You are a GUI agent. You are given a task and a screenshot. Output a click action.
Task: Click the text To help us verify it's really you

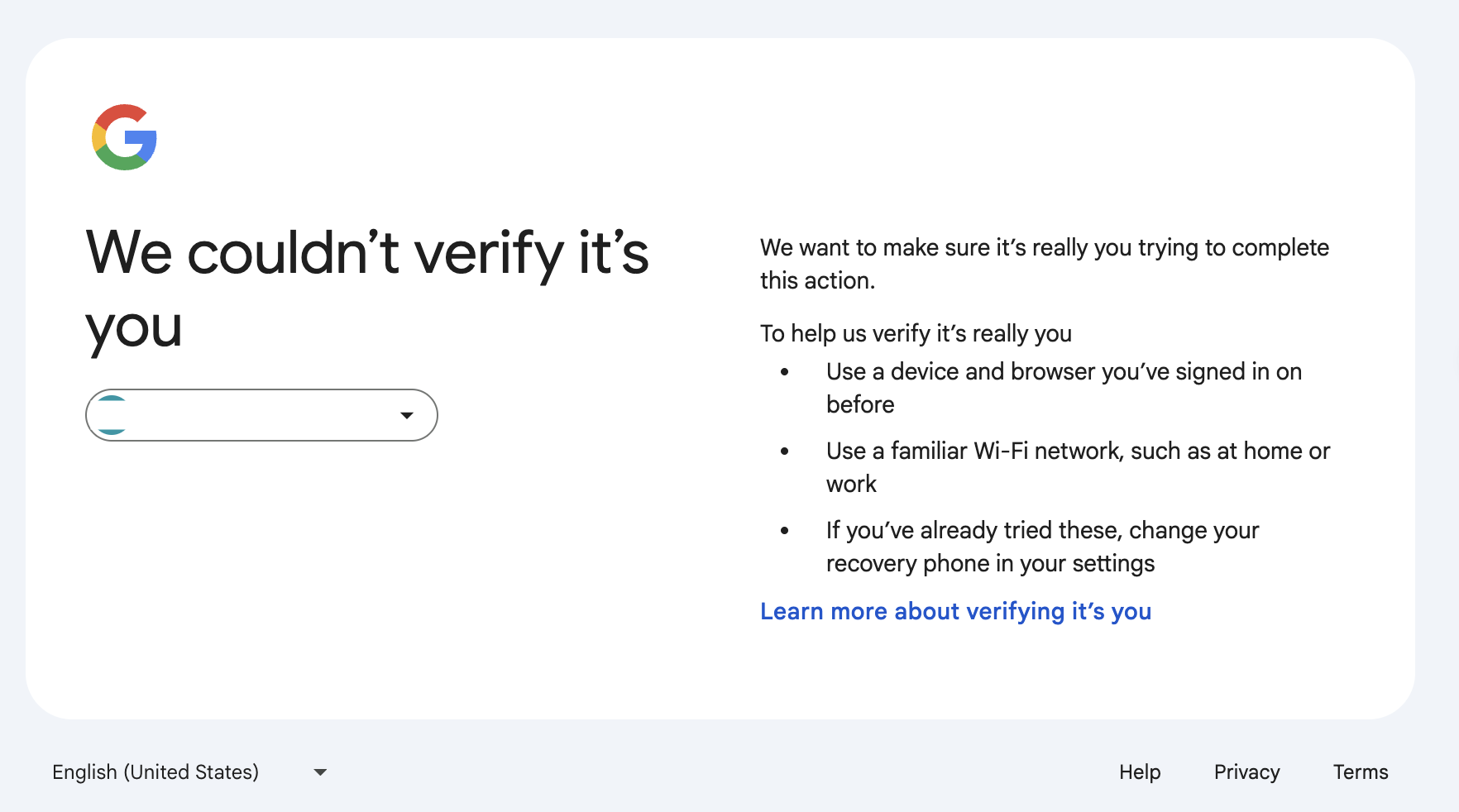916,333
